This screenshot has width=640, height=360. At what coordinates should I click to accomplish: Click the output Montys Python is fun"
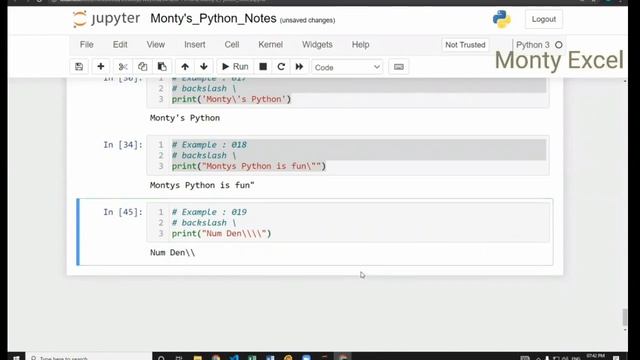(202, 185)
